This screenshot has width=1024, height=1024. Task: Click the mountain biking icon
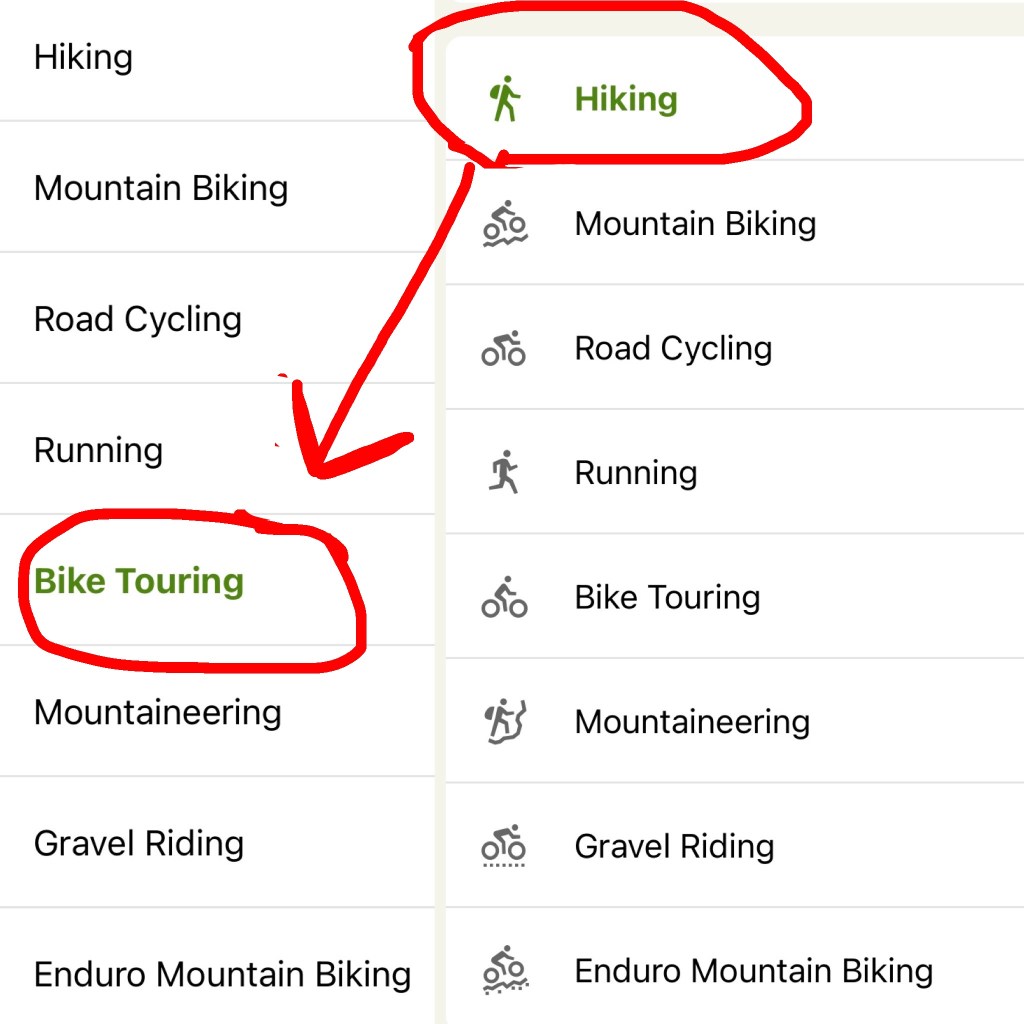505,223
